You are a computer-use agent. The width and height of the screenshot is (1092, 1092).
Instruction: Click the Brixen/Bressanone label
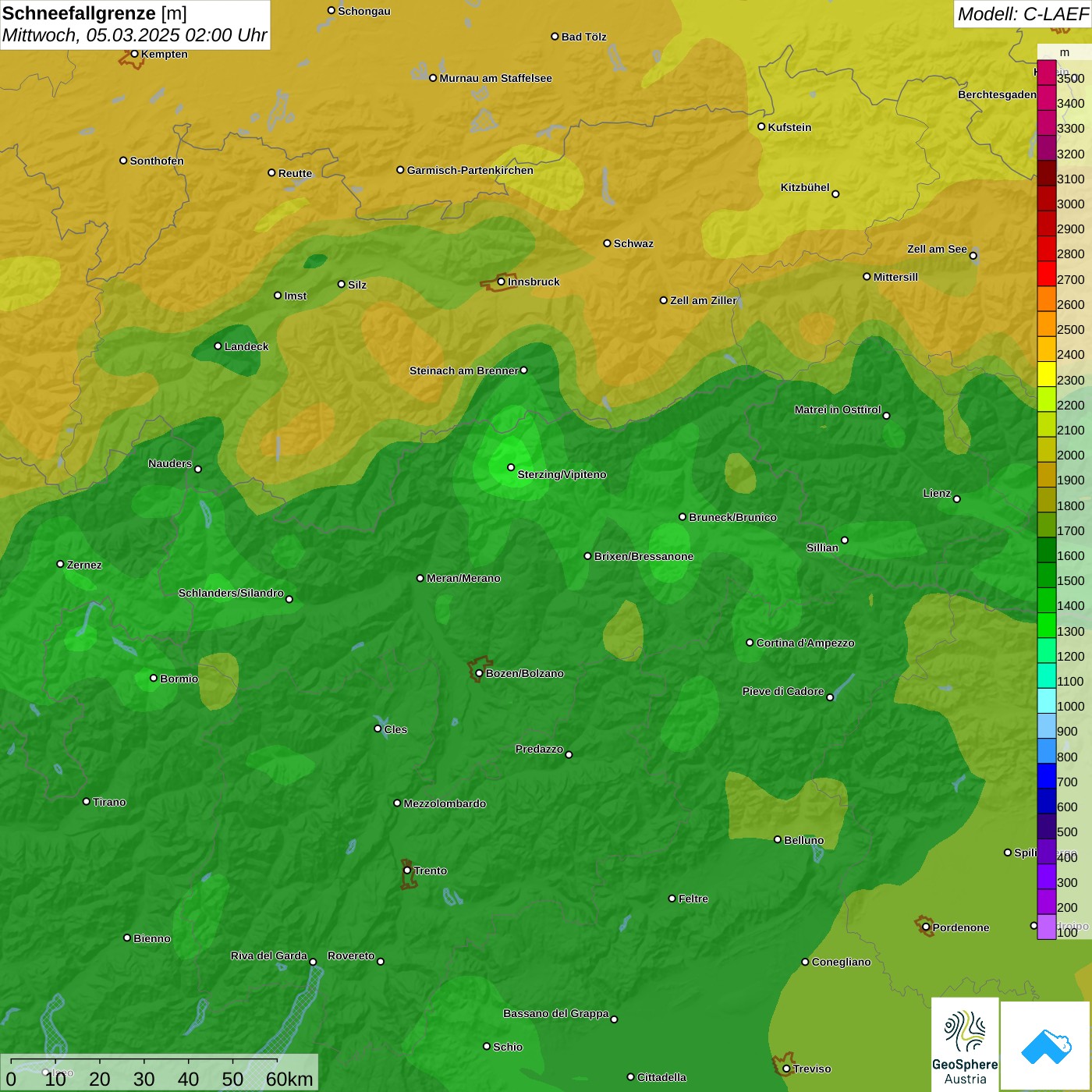[643, 556]
